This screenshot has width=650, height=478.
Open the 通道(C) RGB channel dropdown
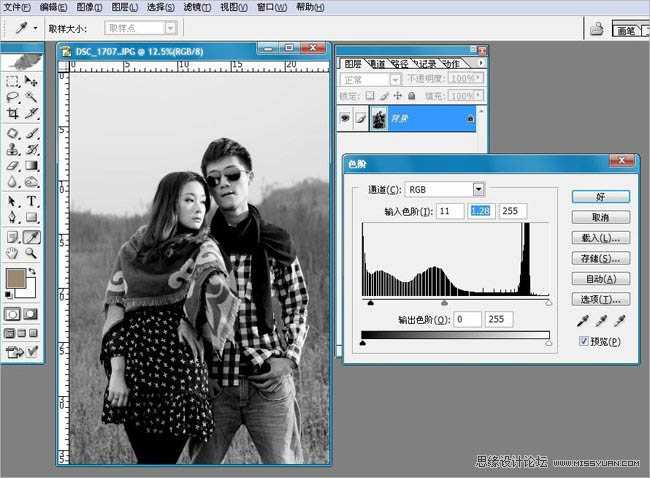(479, 189)
